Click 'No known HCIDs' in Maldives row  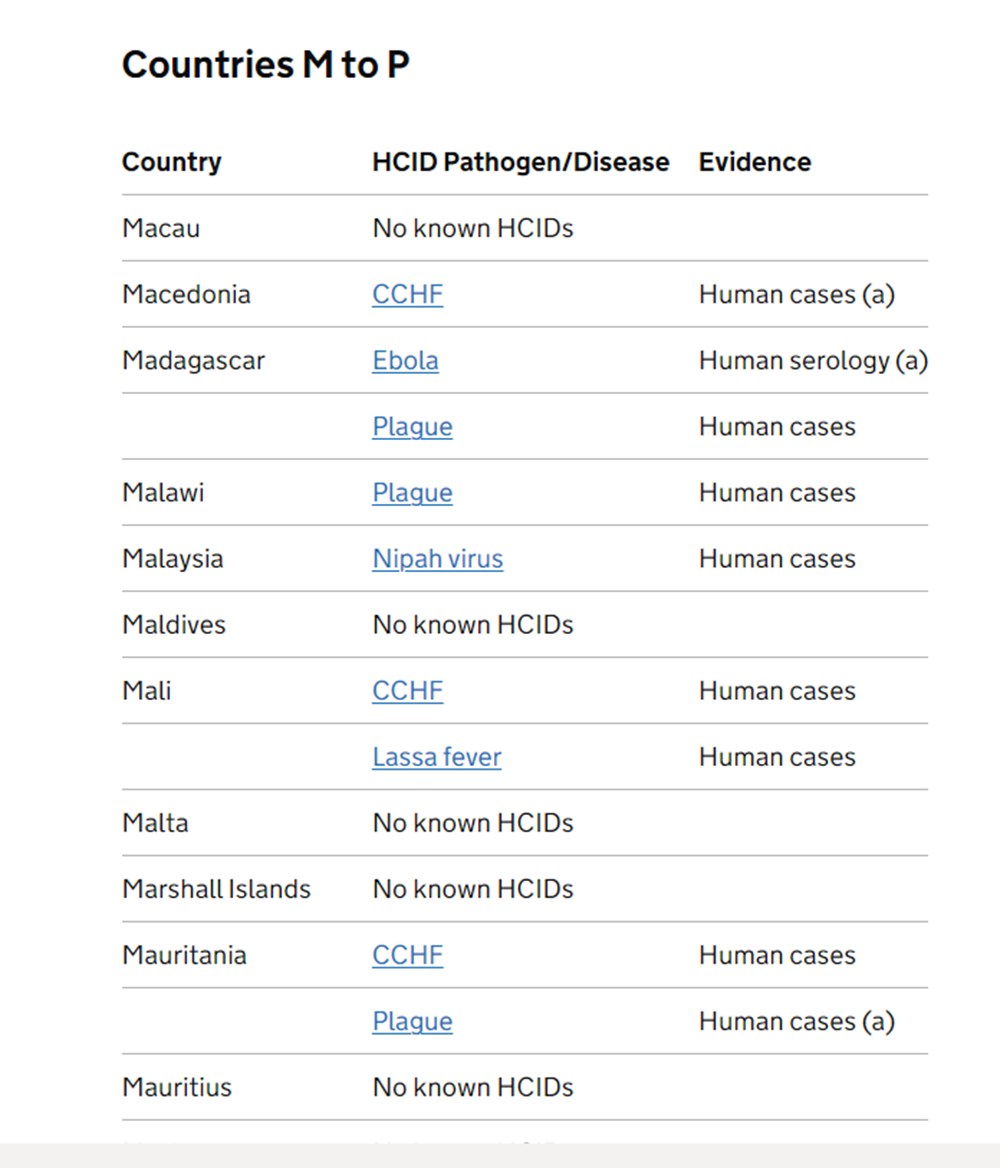pos(472,625)
